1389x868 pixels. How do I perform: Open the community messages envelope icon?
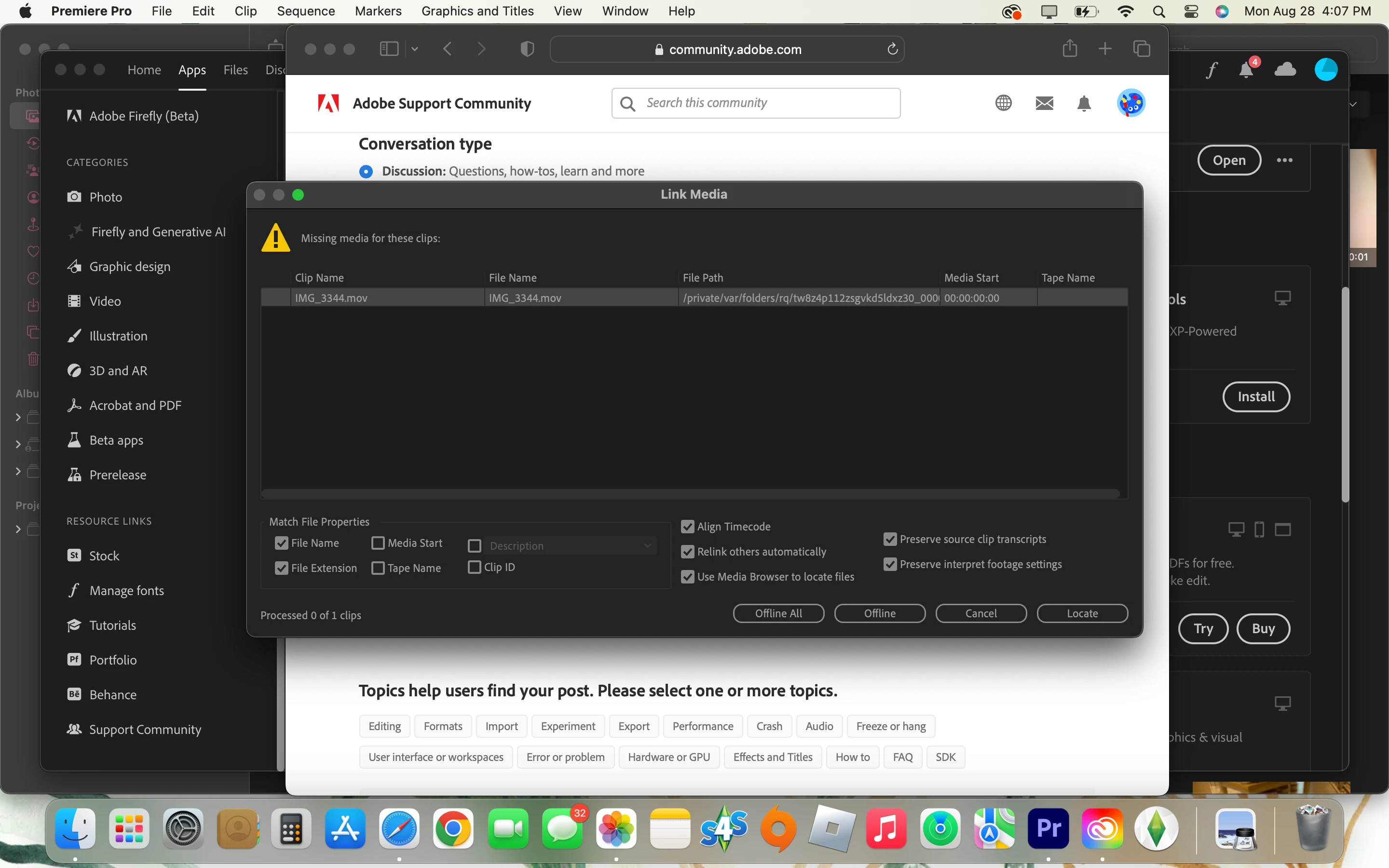click(1044, 103)
